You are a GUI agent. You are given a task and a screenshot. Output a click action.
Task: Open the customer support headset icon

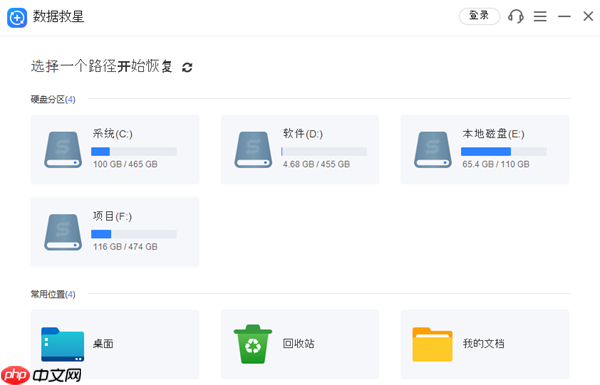[515, 16]
